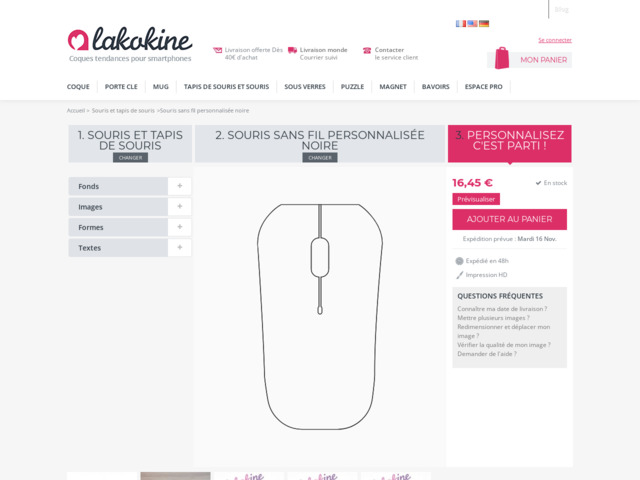The image size is (640, 480).
Task: Click the Se connecter link
Action: pyautogui.click(x=555, y=40)
